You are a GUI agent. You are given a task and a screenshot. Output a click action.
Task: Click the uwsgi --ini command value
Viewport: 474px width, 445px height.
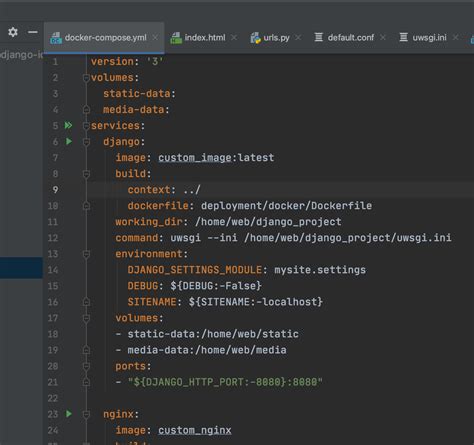click(311, 238)
